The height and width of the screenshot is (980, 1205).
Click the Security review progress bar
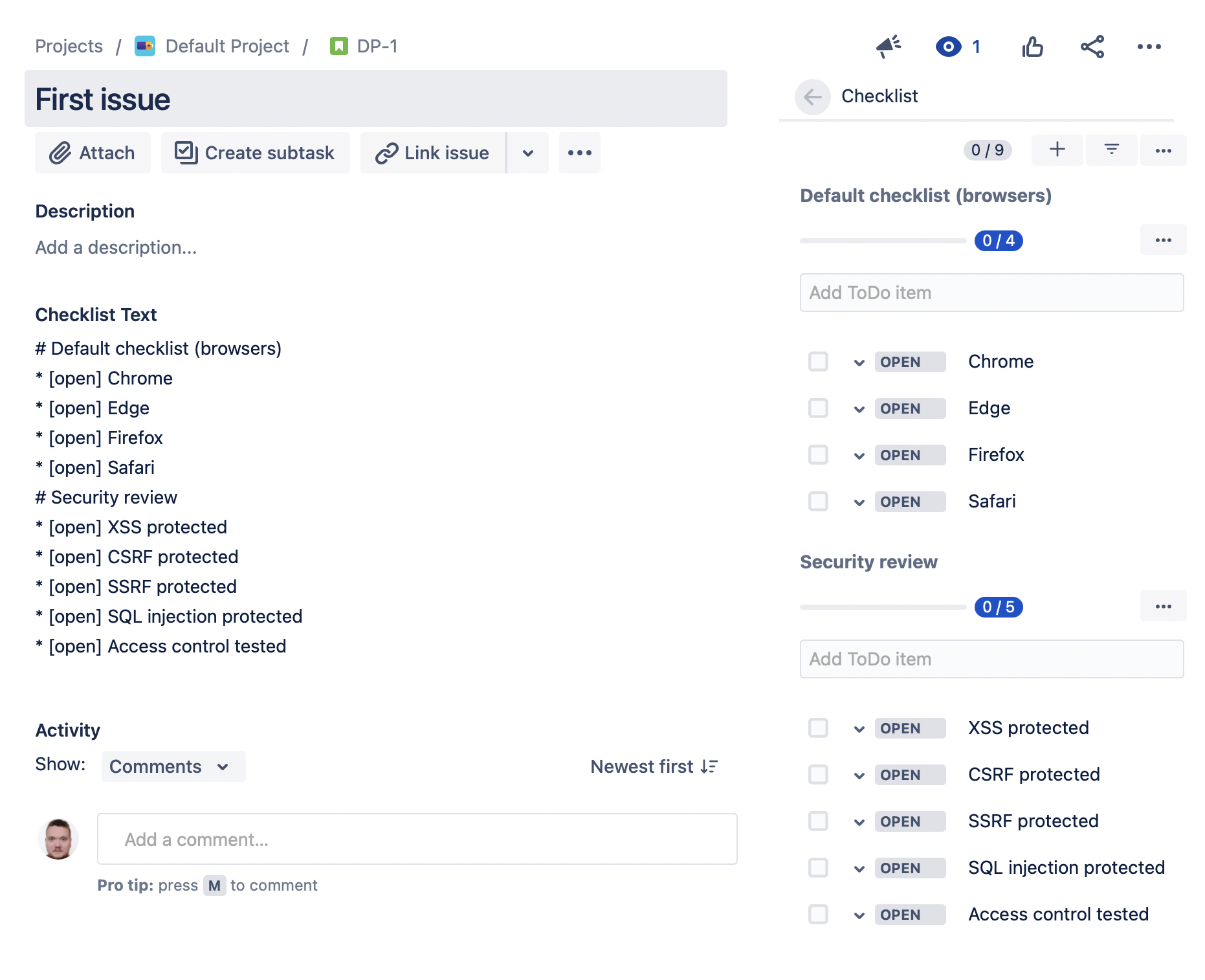pyautogui.click(x=883, y=607)
